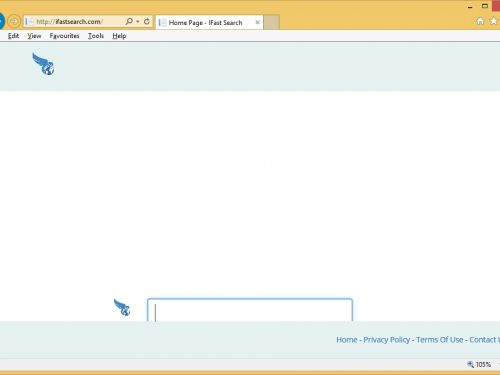The width and height of the screenshot is (500, 375).
Task: Open the View menu
Action: (34, 36)
